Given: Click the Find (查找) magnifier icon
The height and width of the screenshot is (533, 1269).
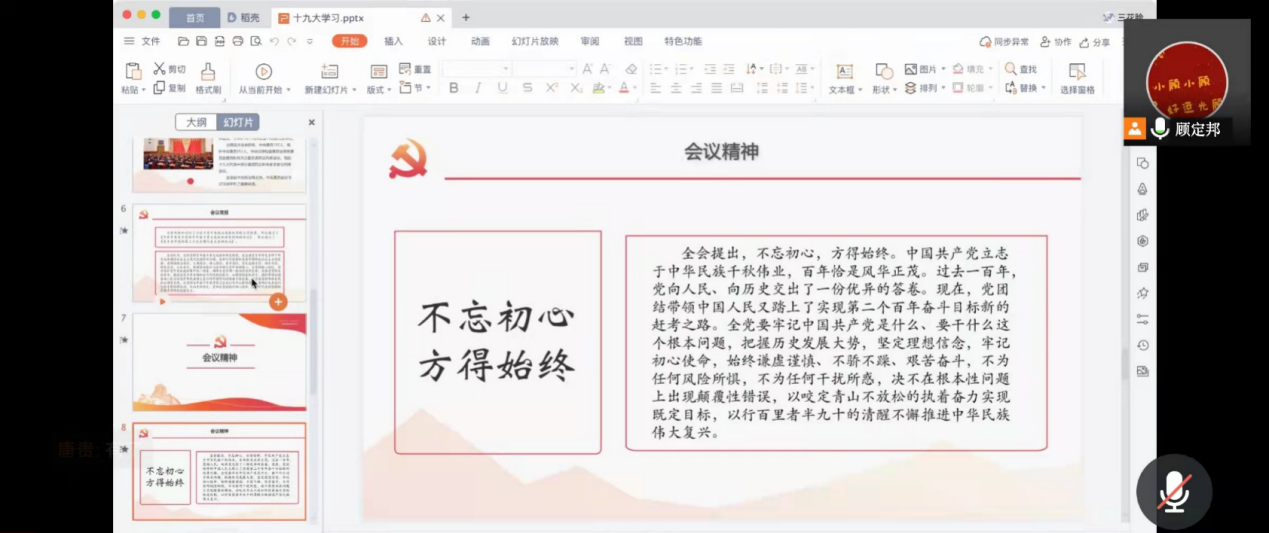Looking at the screenshot, I should (1011, 69).
